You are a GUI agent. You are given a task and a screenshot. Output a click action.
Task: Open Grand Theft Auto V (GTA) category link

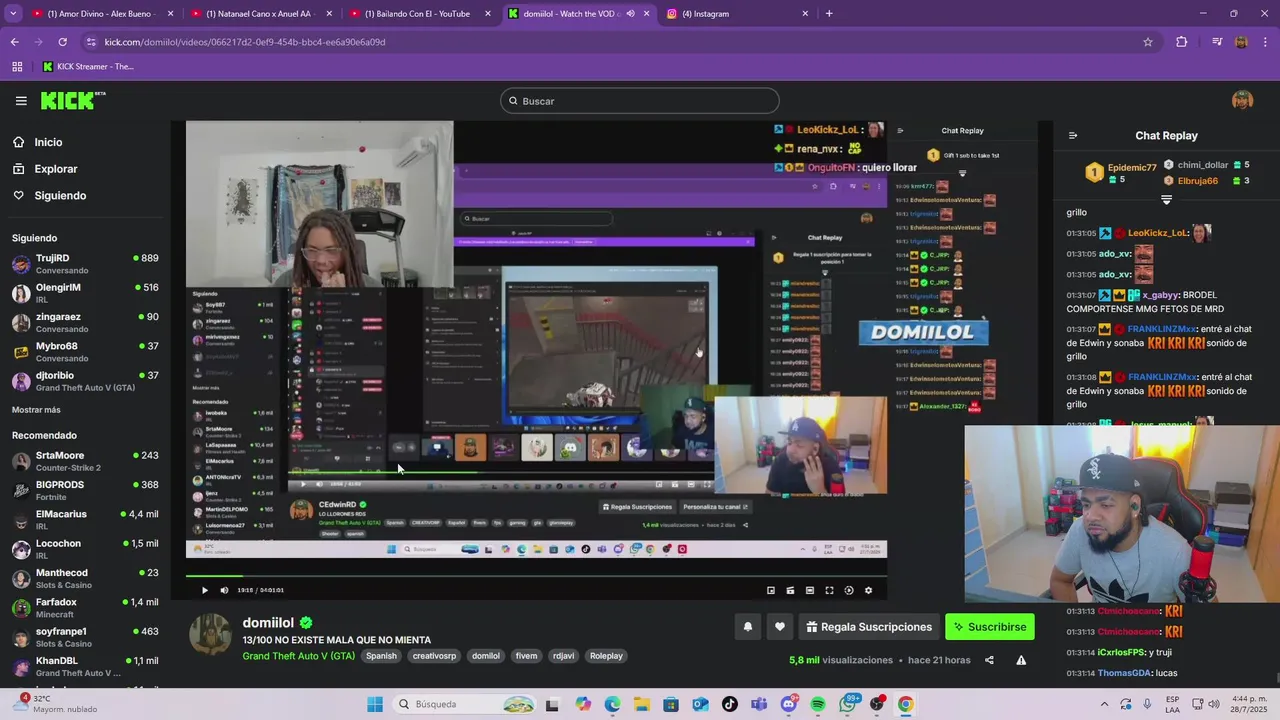(x=299, y=656)
